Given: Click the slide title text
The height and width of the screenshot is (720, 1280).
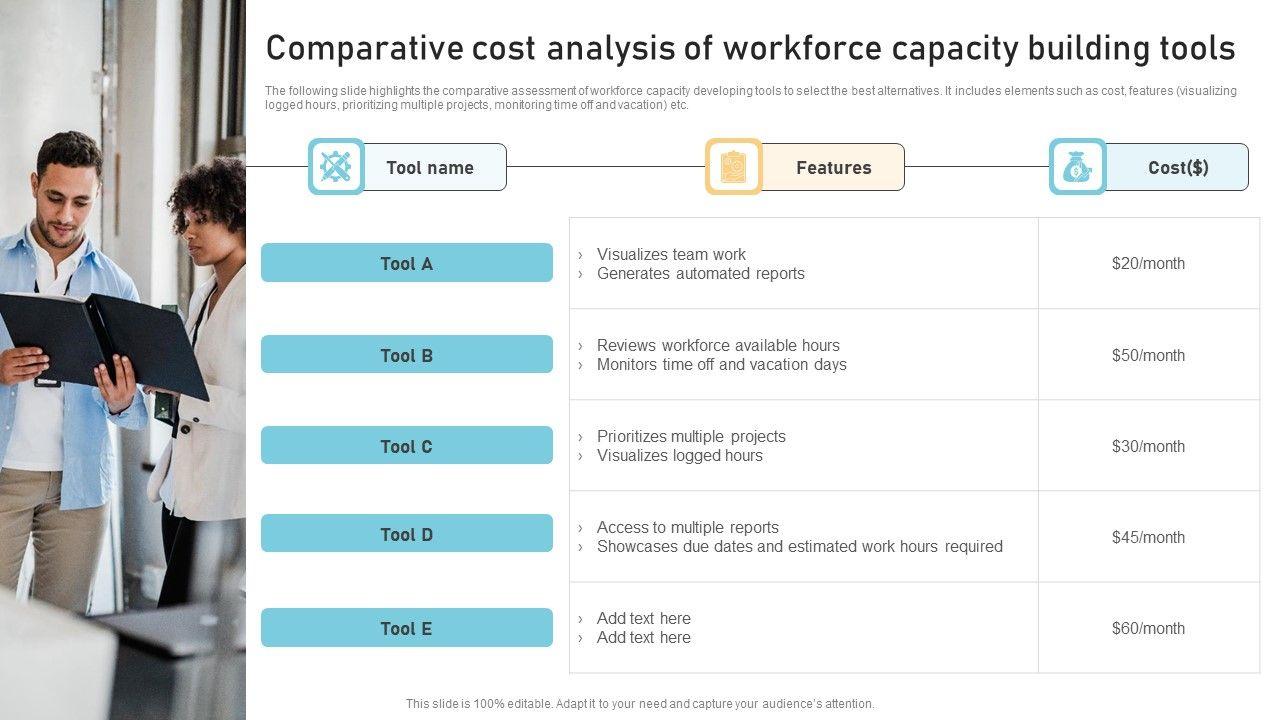Looking at the screenshot, I should tap(750, 48).
